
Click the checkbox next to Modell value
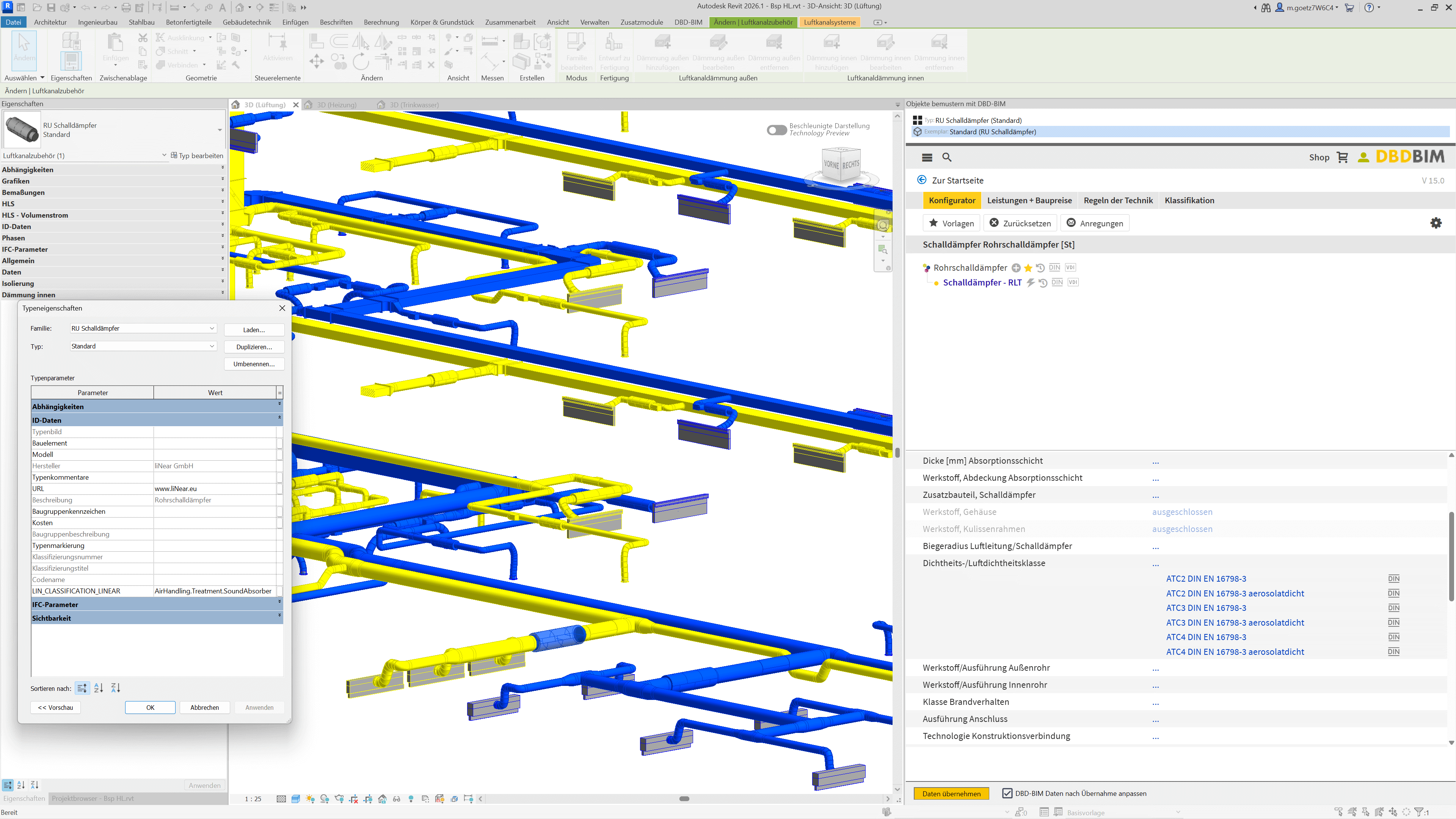pyautogui.click(x=279, y=455)
